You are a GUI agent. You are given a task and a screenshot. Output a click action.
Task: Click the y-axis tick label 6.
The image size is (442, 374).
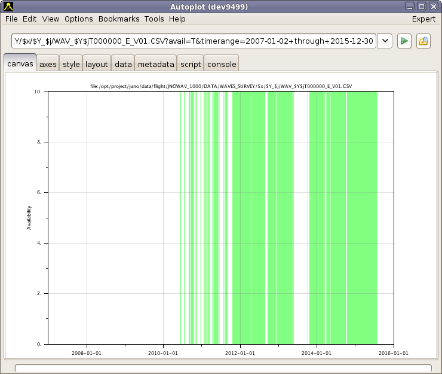pyautogui.click(x=39, y=192)
